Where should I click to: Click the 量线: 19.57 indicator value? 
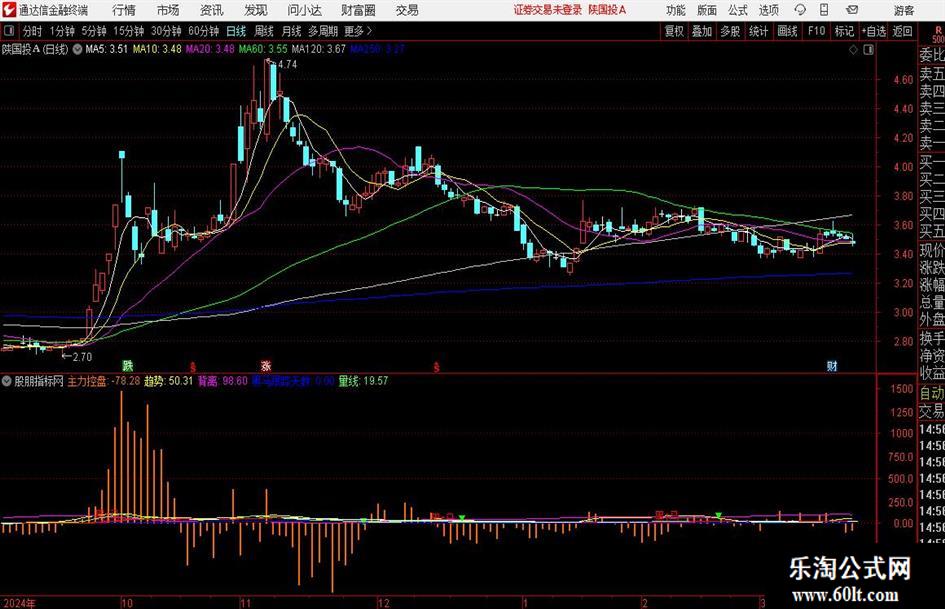pos(363,381)
